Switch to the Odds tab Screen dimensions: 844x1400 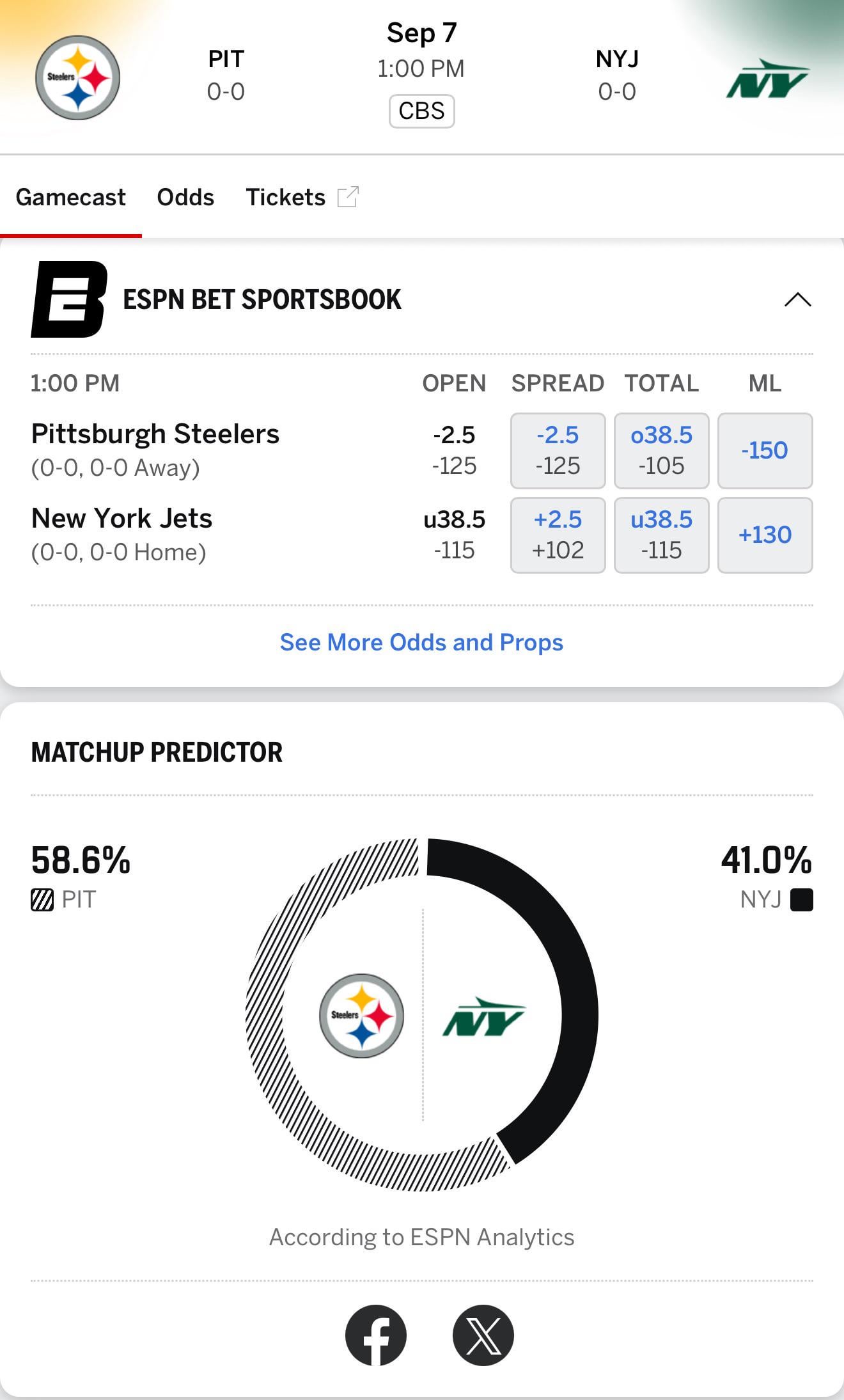185,197
